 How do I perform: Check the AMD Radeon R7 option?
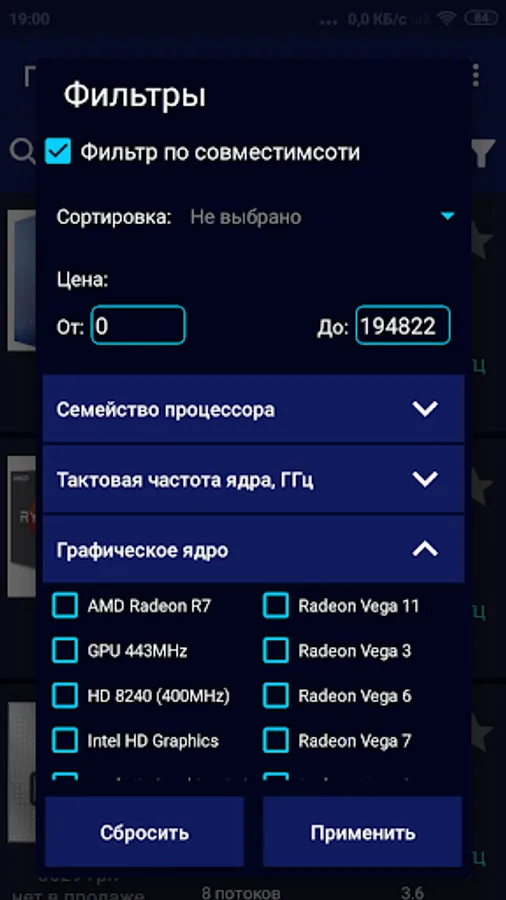pyautogui.click(x=65, y=606)
